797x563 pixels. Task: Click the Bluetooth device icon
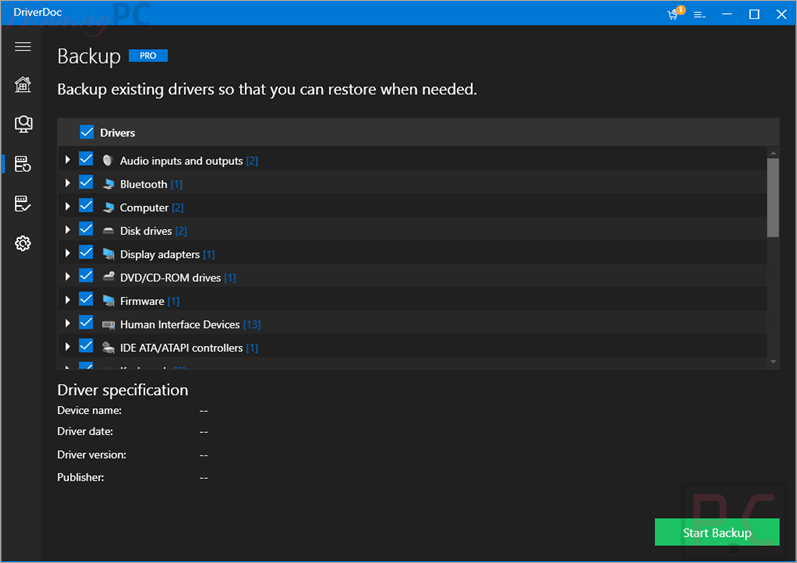point(108,184)
